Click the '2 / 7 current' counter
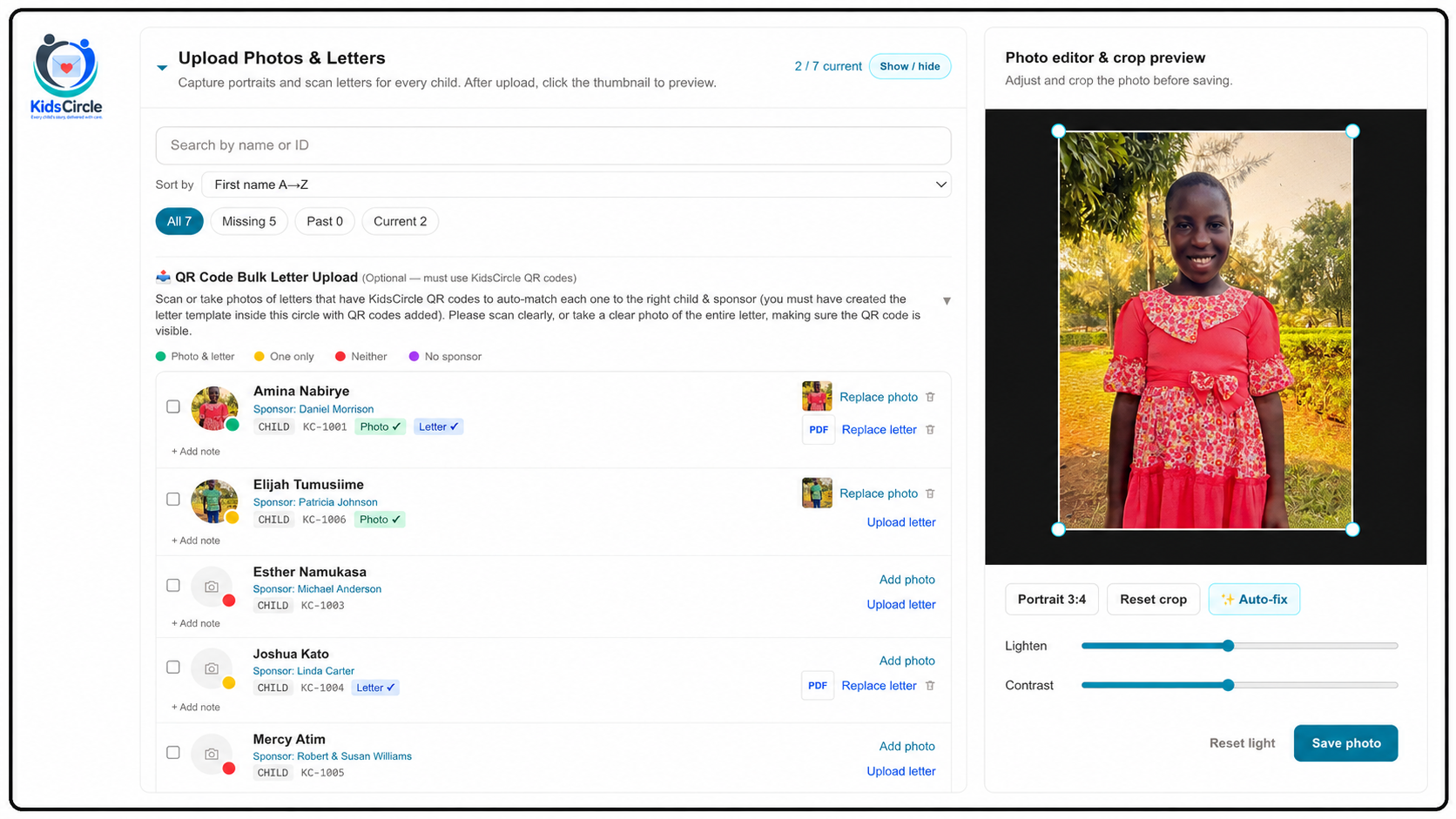This screenshot has width=1456, height=819. 828,66
